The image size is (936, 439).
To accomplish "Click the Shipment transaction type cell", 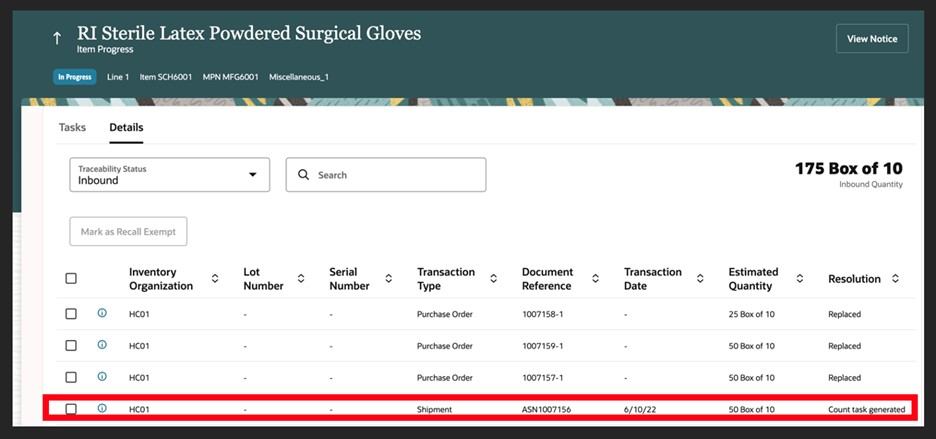I will (x=435, y=410).
